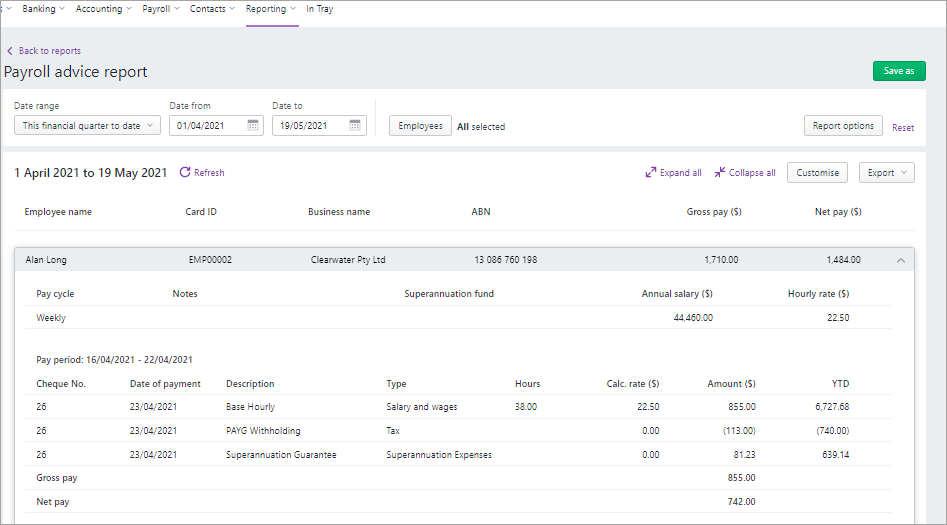
Task: Open the Date to calendar picker icon
Action: [355, 126]
